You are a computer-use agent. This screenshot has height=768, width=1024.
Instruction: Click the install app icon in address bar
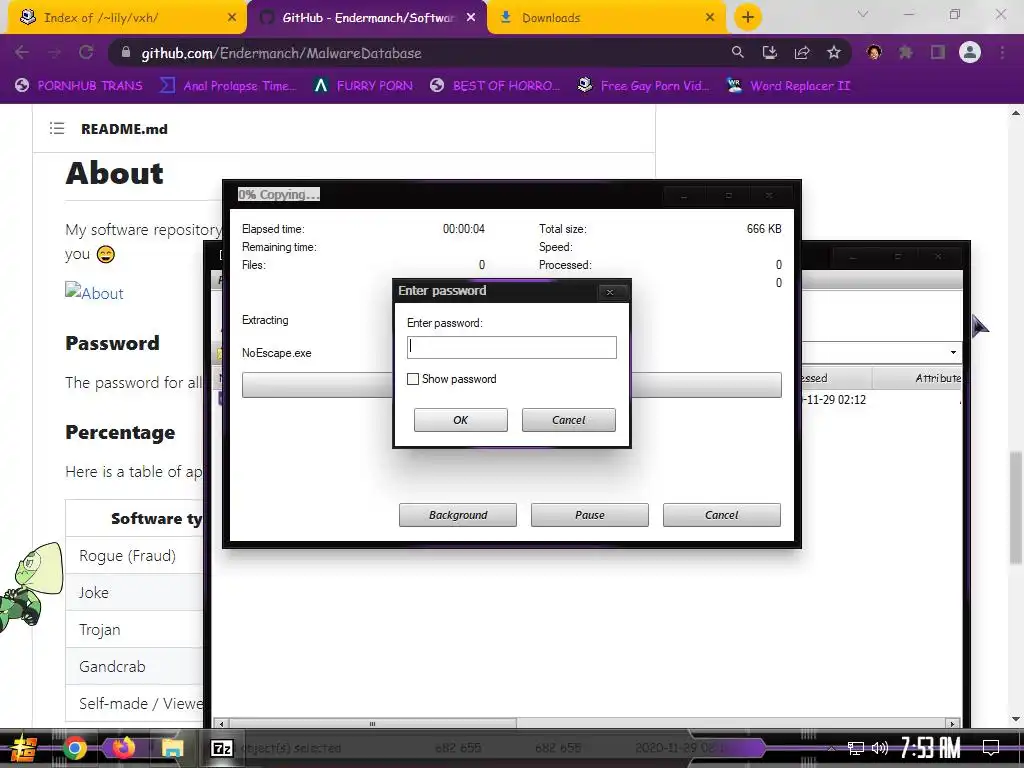(770, 52)
